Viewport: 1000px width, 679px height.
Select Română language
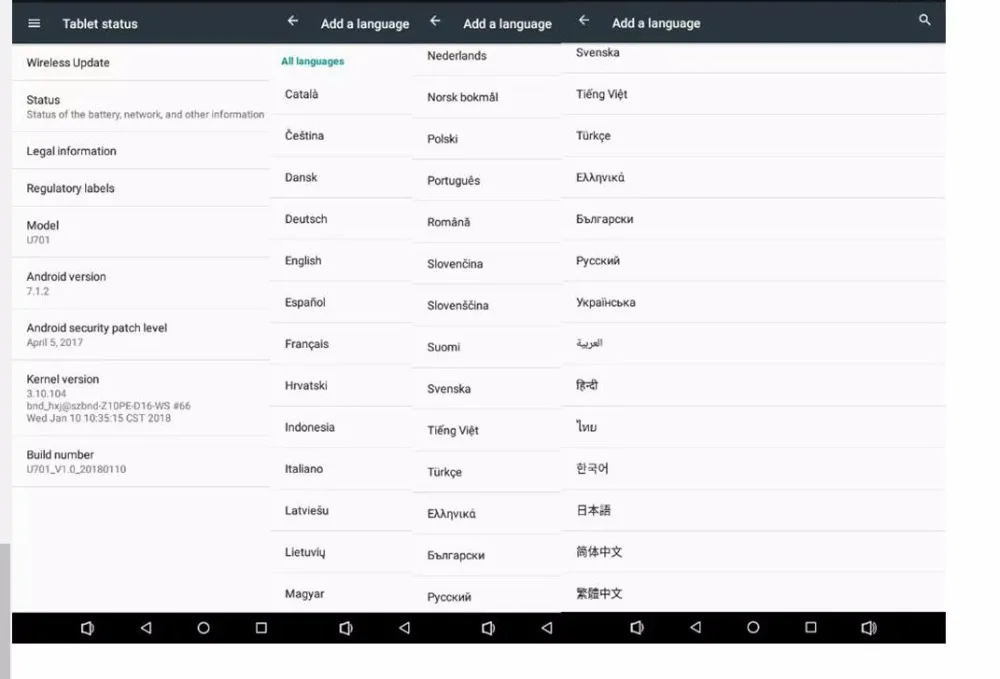click(x=487, y=222)
